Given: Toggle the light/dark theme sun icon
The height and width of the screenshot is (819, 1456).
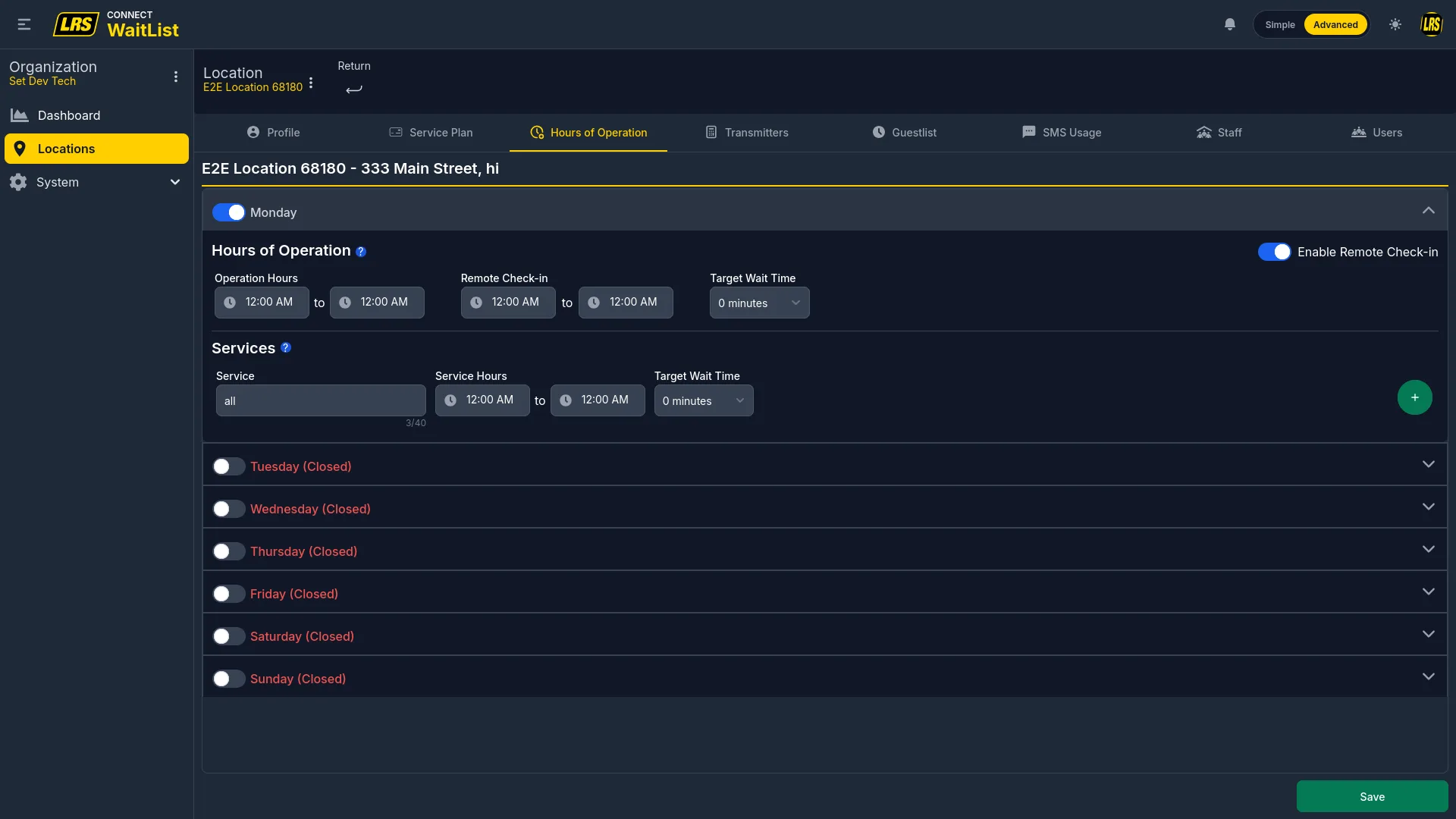Looking at the screenshot, I should [1395, 24].
